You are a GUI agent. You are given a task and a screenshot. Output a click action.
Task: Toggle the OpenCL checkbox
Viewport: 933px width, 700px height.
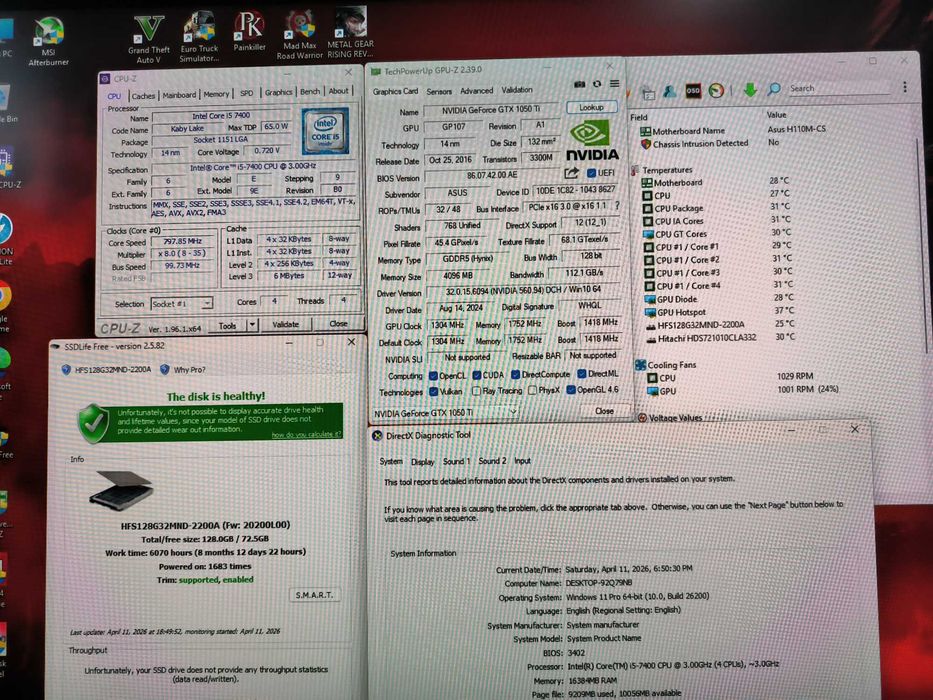coord(433,376)
